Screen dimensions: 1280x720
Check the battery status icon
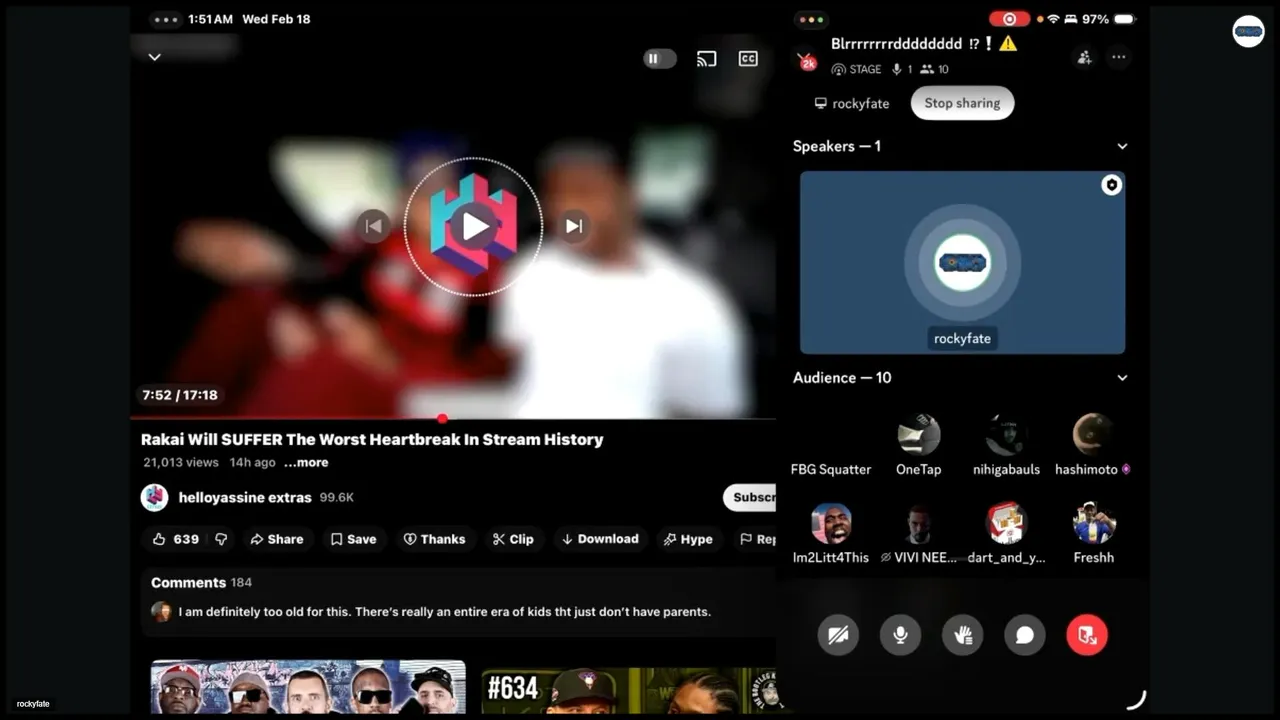point(1124,19)
